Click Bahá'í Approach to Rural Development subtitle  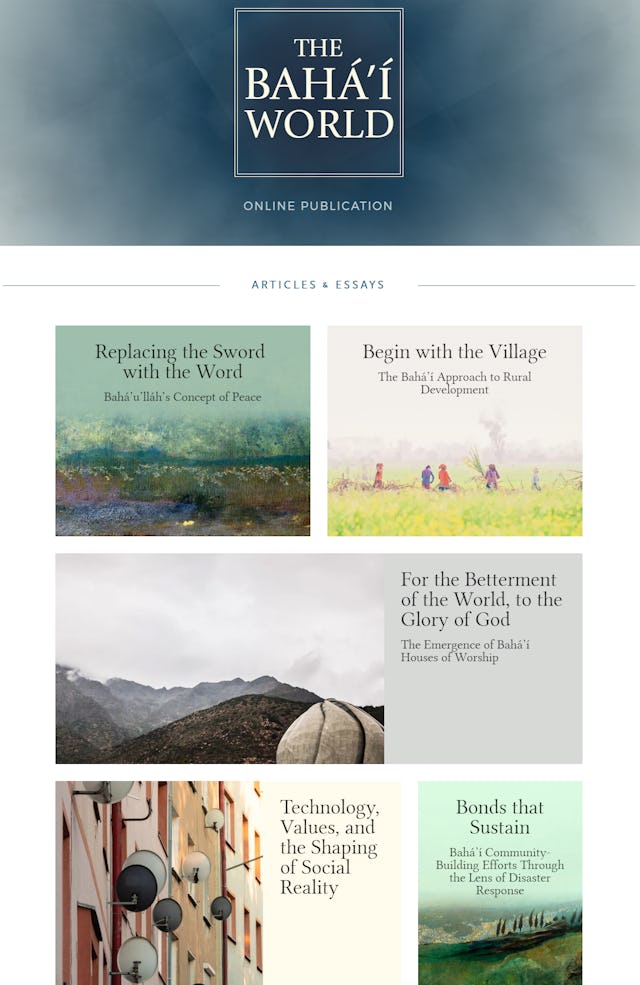[455, 383]
